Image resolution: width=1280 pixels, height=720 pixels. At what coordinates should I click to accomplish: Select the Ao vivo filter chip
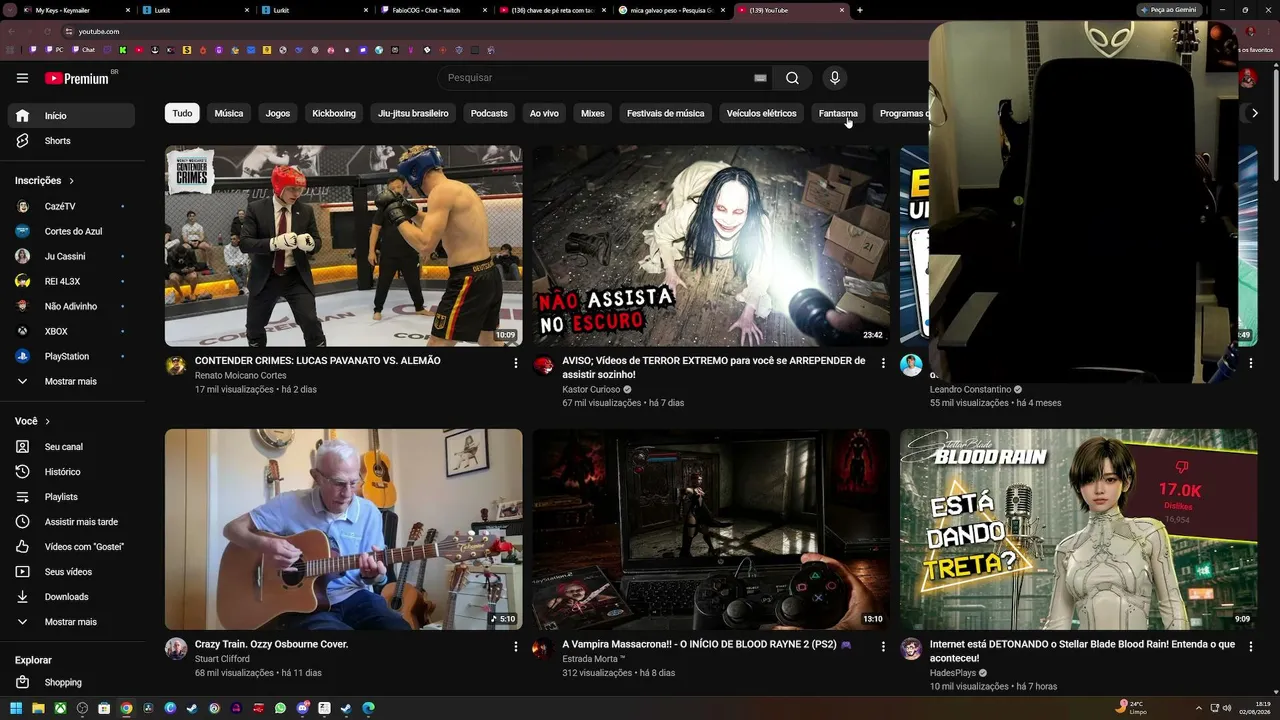click(x=544, y=113)
